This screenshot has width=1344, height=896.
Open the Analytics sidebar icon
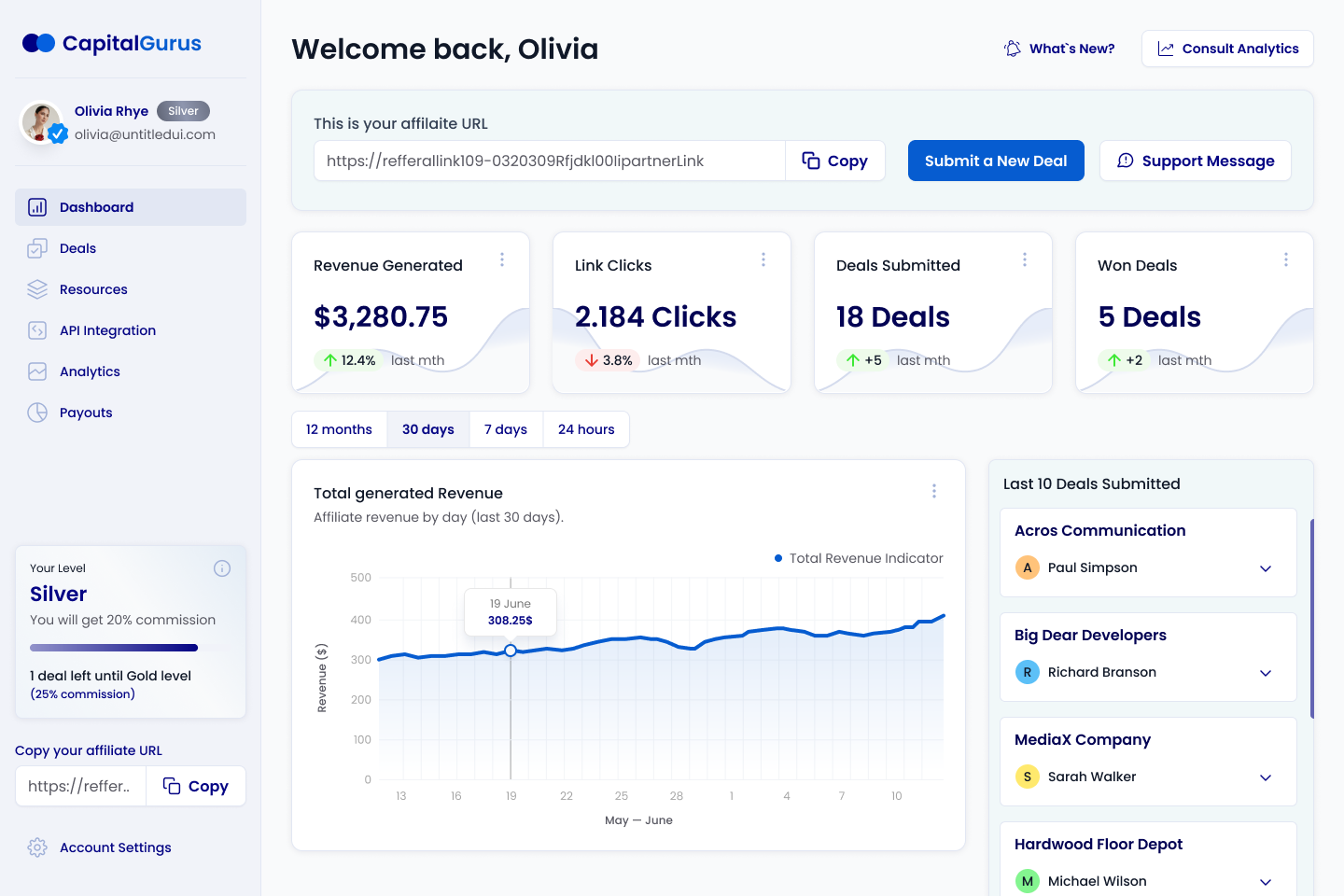coord(37,371)
